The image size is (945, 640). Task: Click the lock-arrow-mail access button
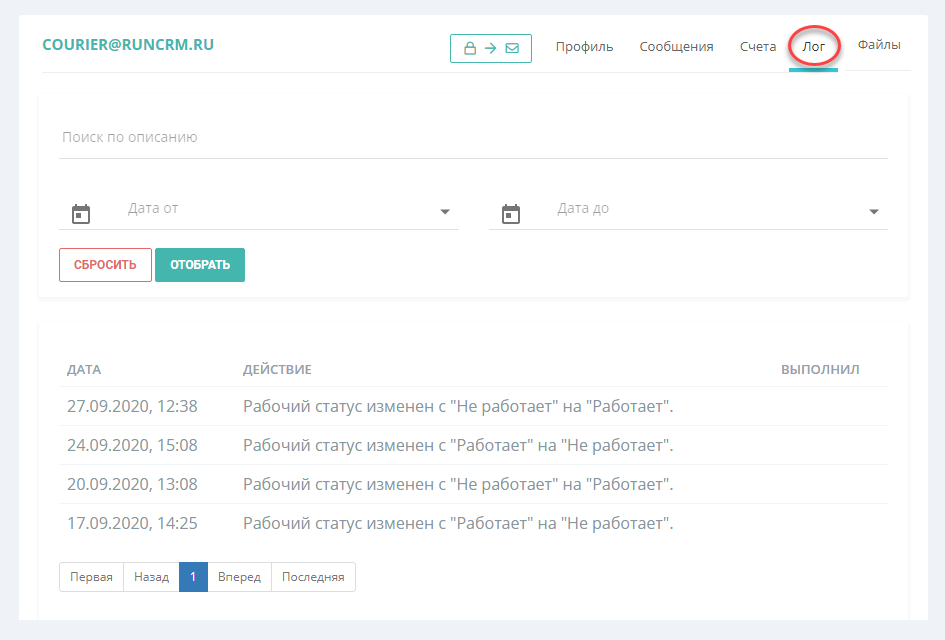click(x=491, y=48)
